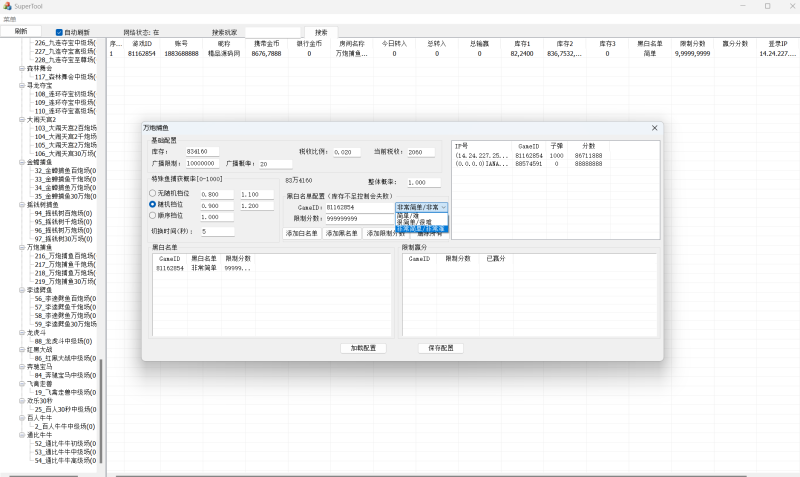800x477 pixels.
Task: Close the 万炮捕鱼 dialog
Action: [654, 128]
